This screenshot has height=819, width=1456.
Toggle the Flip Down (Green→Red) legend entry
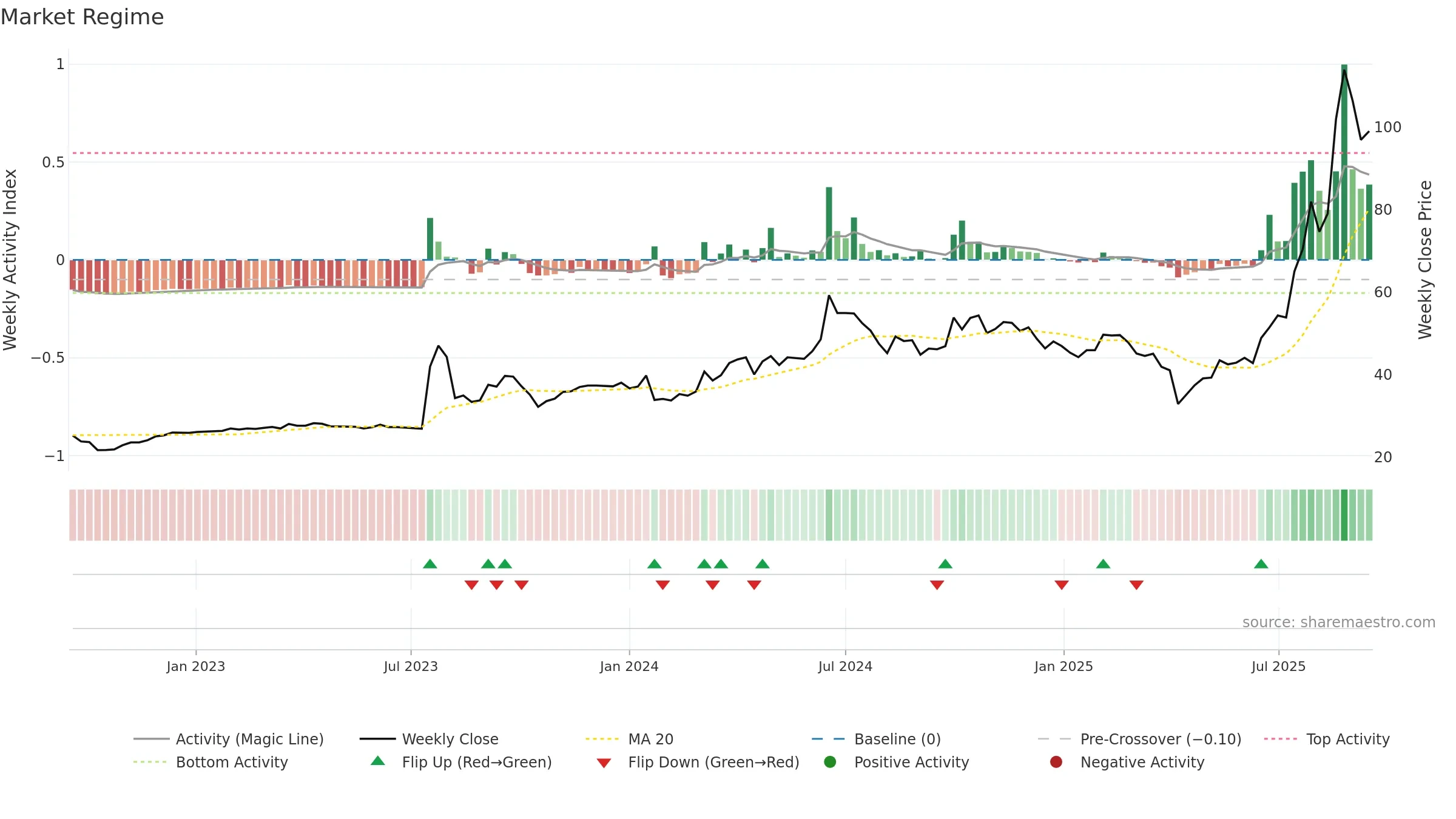click(x=698, y=762)
